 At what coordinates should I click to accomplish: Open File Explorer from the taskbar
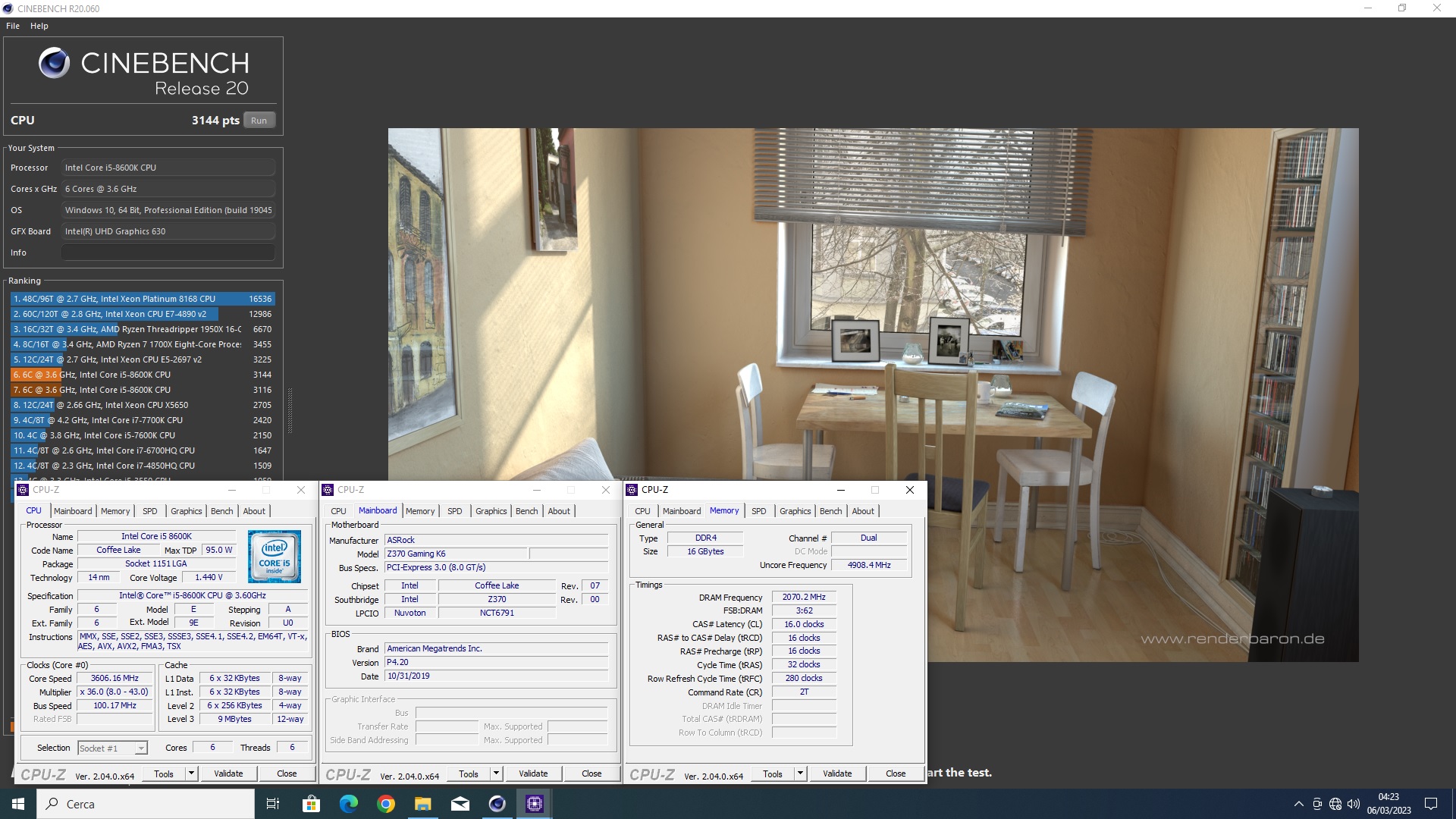pyautogui.click(x=422, y=804)
